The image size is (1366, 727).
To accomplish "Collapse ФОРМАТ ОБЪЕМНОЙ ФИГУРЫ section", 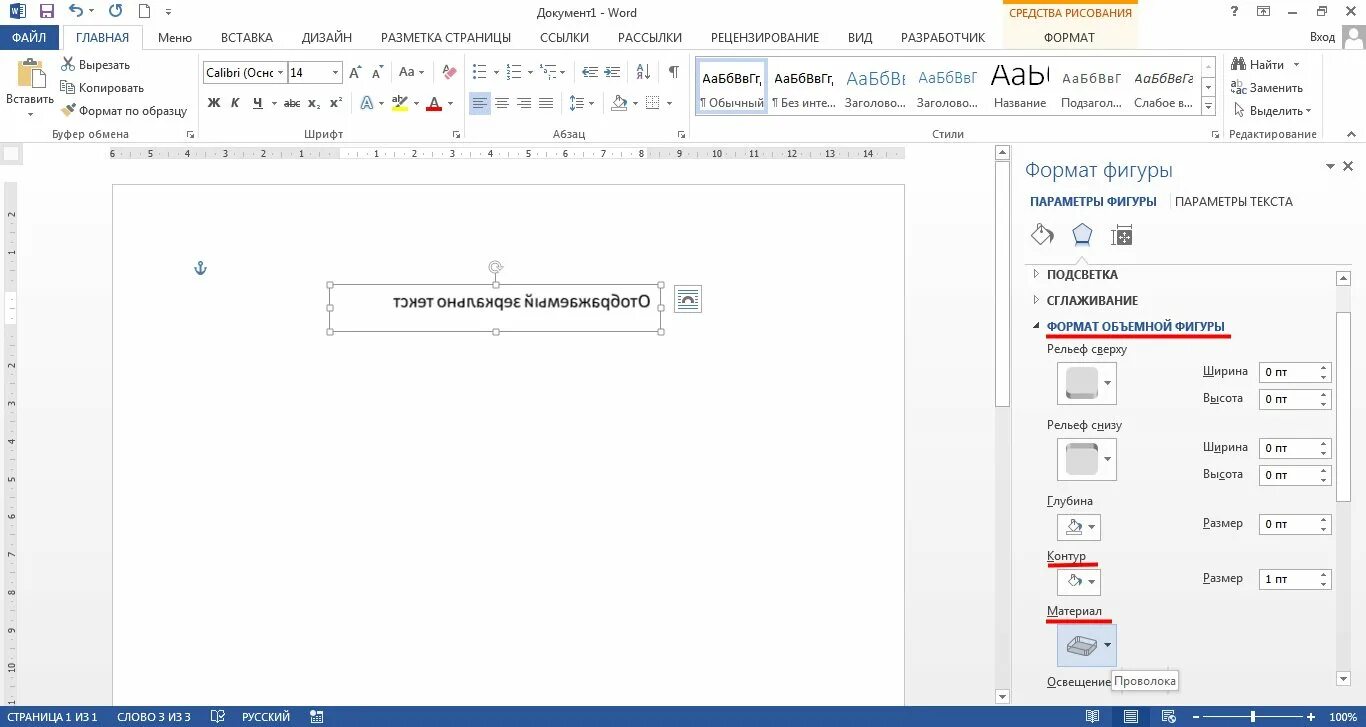I will 1135,326.
